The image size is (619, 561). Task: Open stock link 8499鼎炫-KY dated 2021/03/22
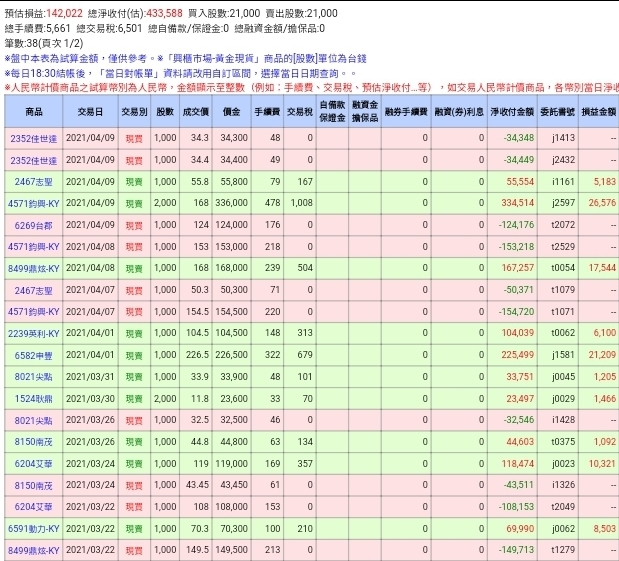tap(34, 550)
